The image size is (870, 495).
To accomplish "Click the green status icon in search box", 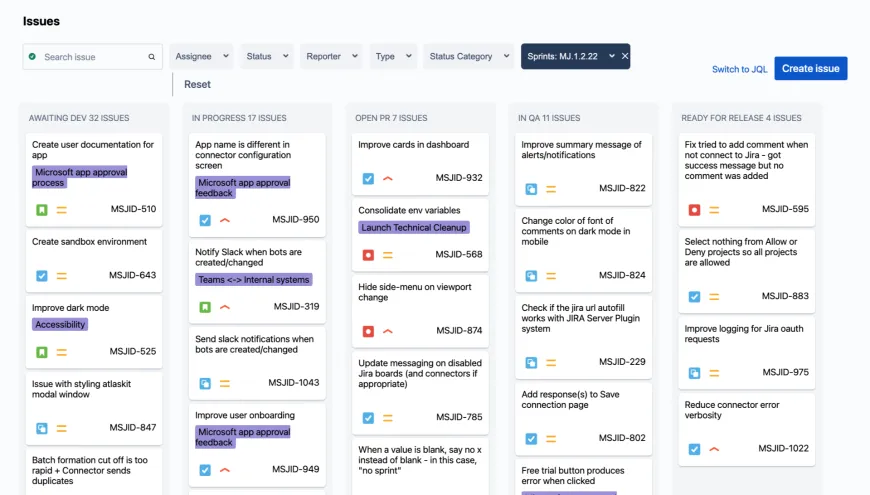I will click(33, 57).
